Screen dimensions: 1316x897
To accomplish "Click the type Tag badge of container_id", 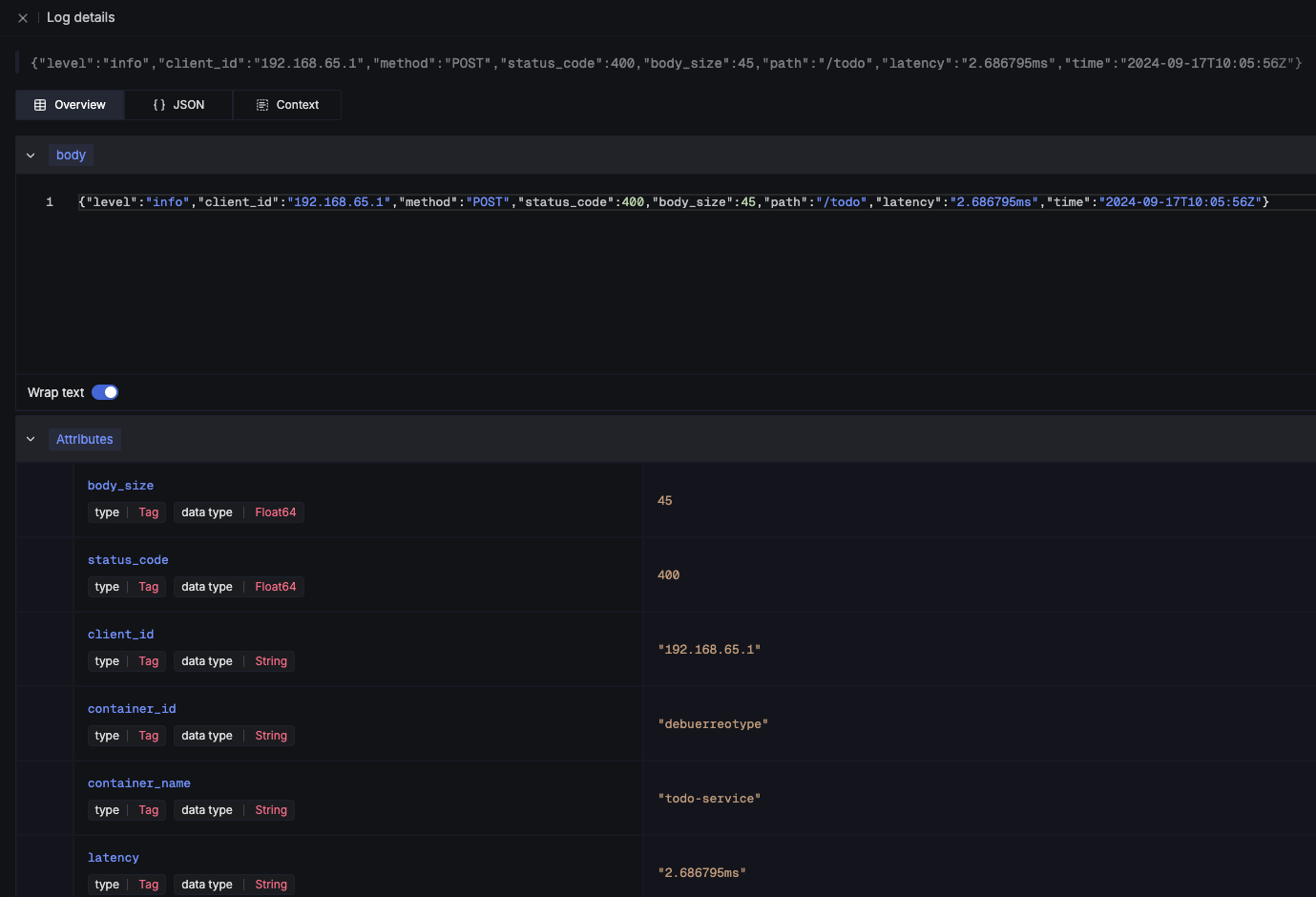I will [127, 736].
